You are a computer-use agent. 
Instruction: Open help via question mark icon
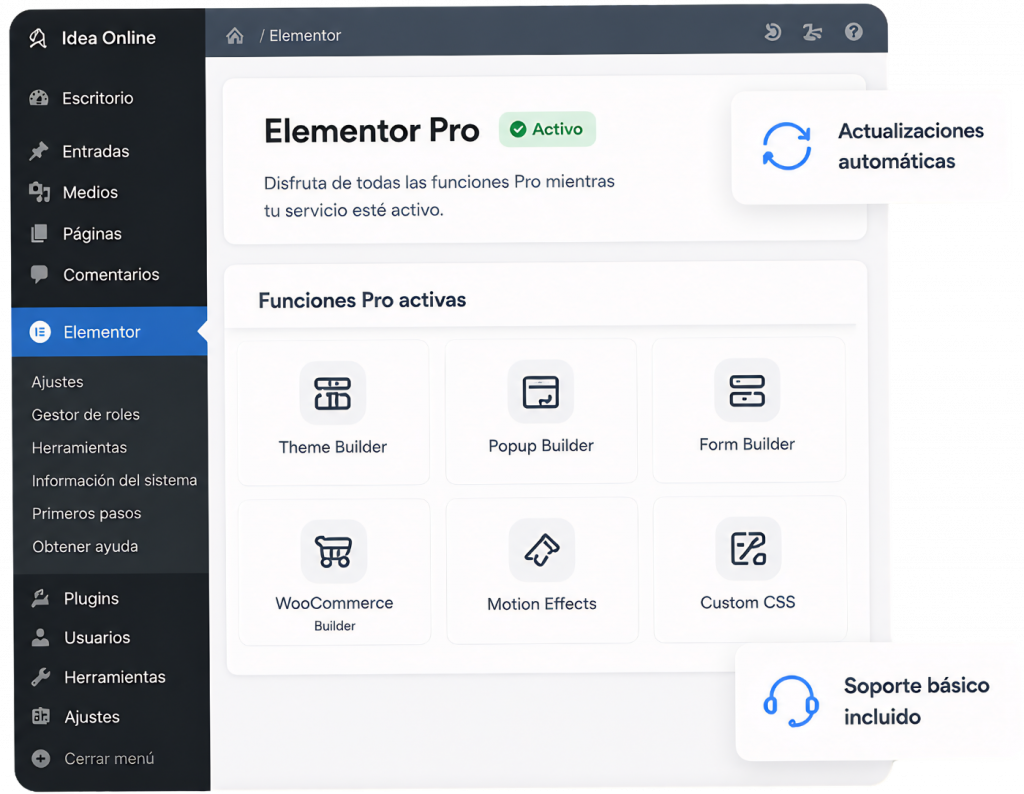(854, 31)
